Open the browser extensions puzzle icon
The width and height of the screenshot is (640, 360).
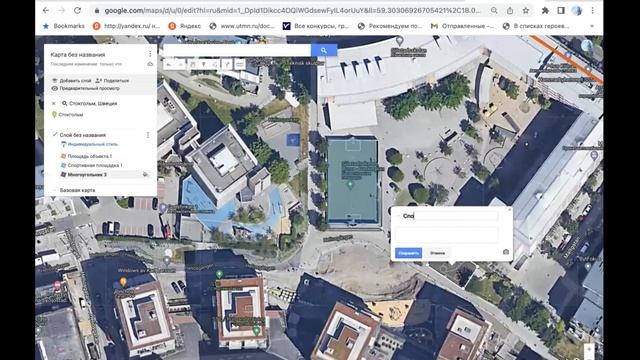[545, 11]
